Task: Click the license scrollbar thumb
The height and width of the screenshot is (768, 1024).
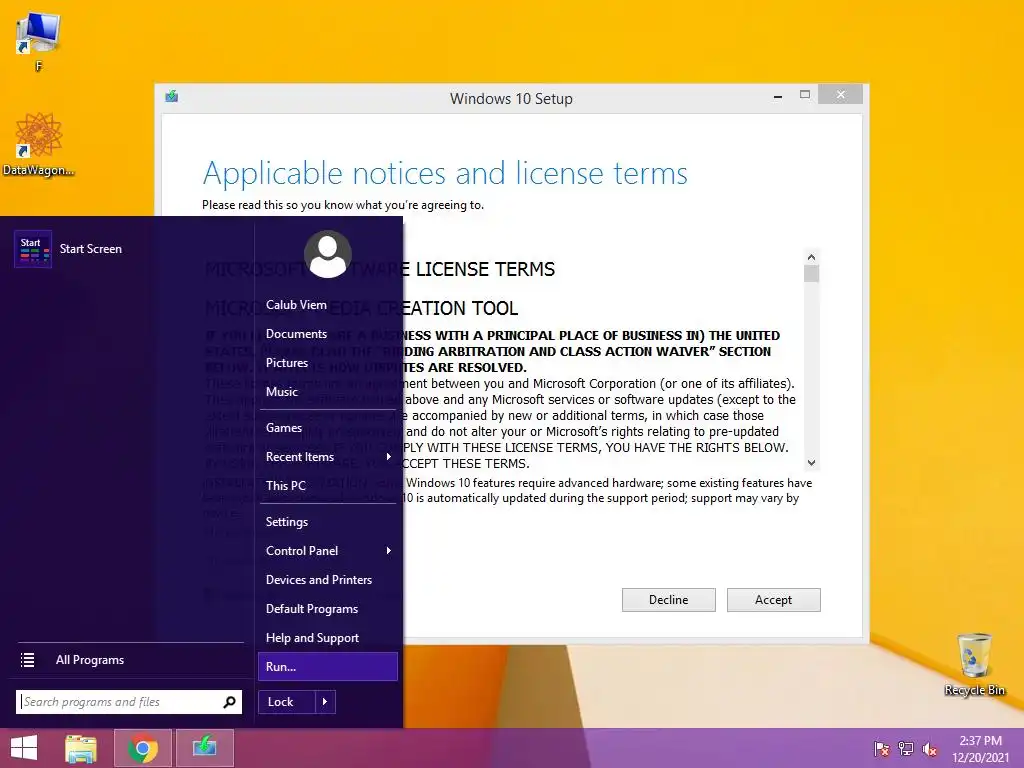Action: (811, 274)
